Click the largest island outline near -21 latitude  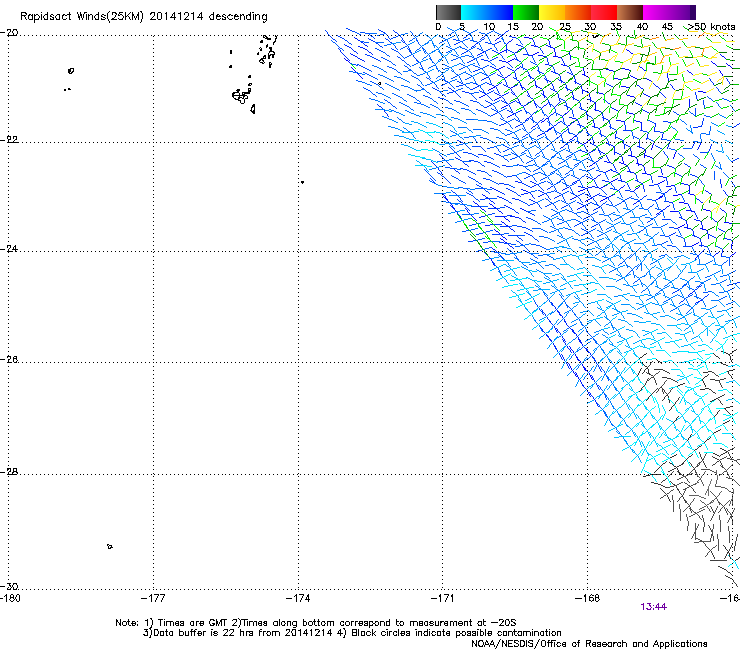(241, 96)
